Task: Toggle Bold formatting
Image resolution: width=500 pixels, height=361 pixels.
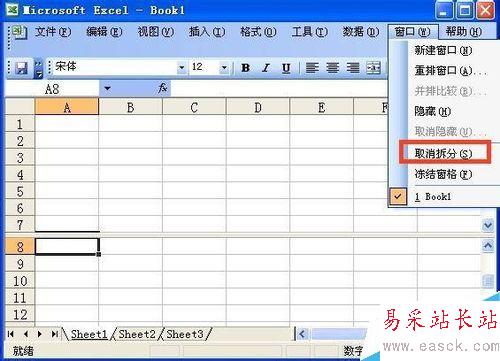Action: coord(246,68)
